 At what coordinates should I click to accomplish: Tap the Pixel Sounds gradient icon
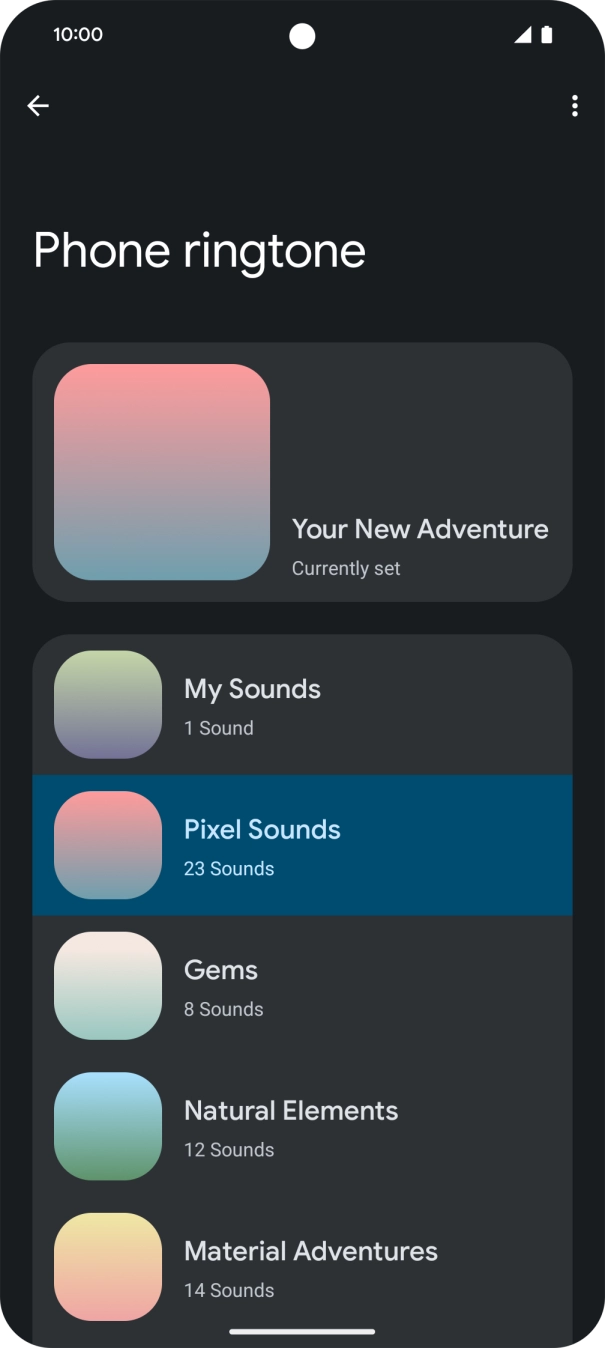[x=107, y=845]
